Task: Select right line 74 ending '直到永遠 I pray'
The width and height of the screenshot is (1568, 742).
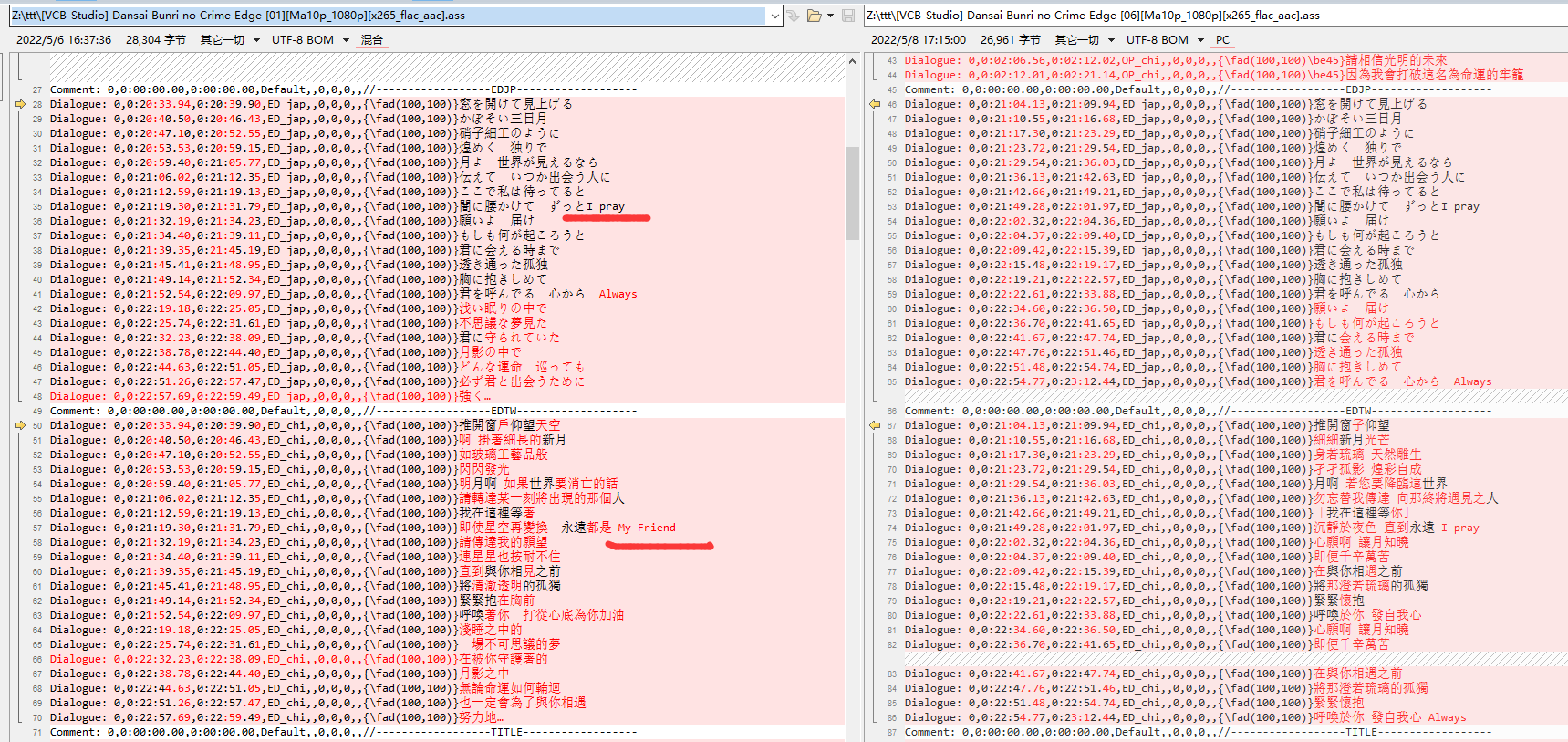Action: pos(1236,528)
